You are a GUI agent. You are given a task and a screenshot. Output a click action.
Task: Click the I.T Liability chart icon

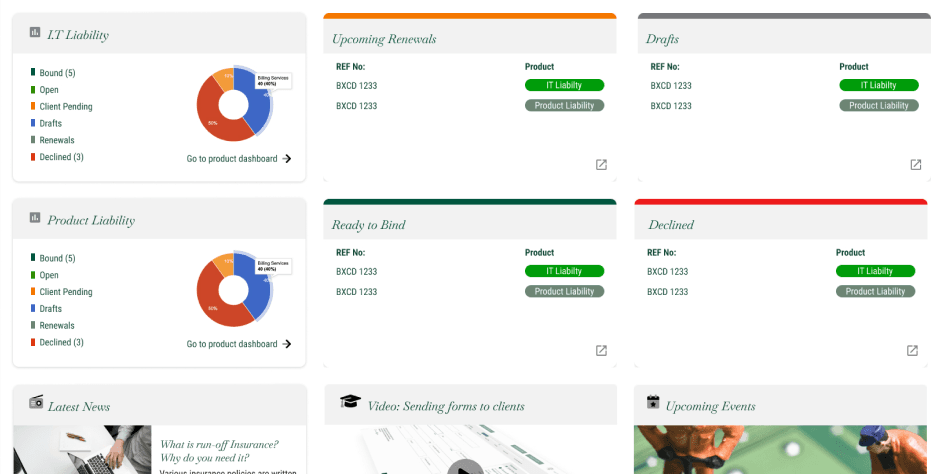coord(35,33)
